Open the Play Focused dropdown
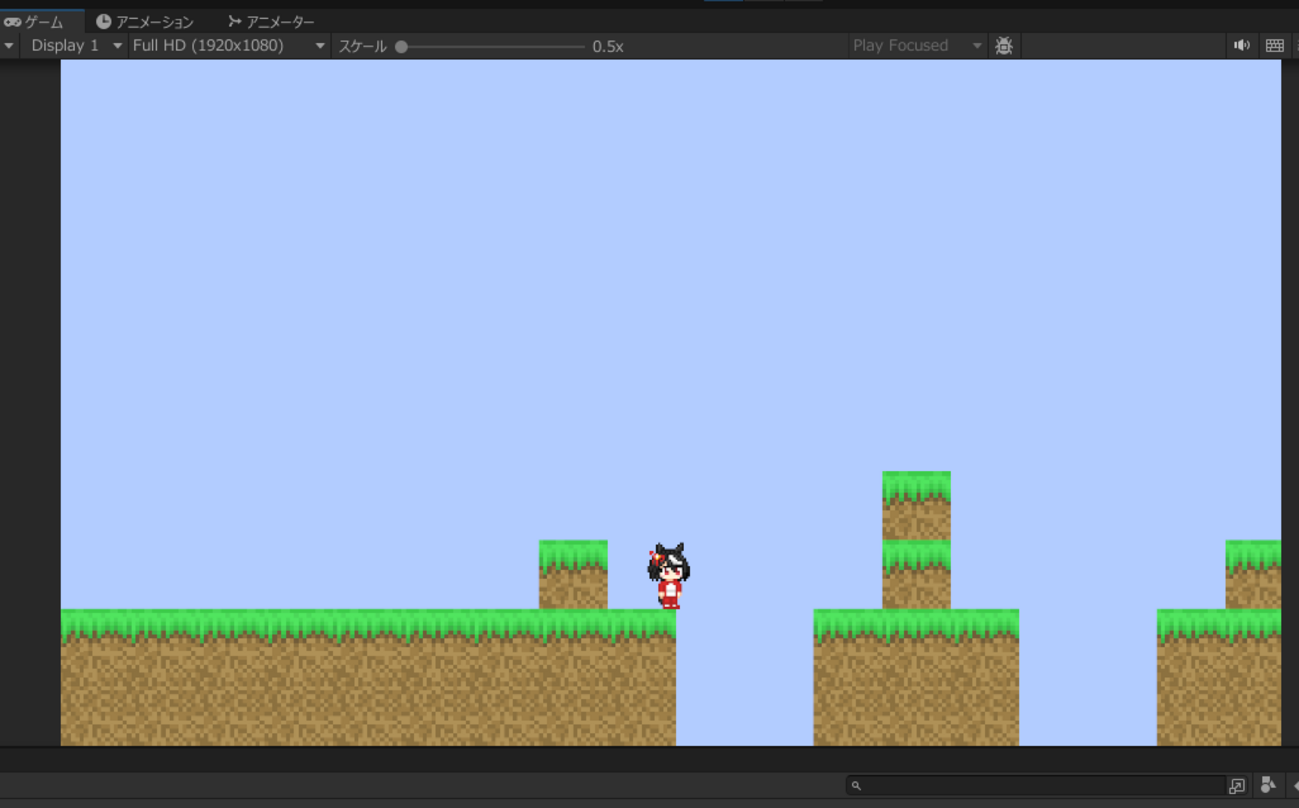Image resolution: width=1299 pixels, height=808 pixels. [915, 45]
